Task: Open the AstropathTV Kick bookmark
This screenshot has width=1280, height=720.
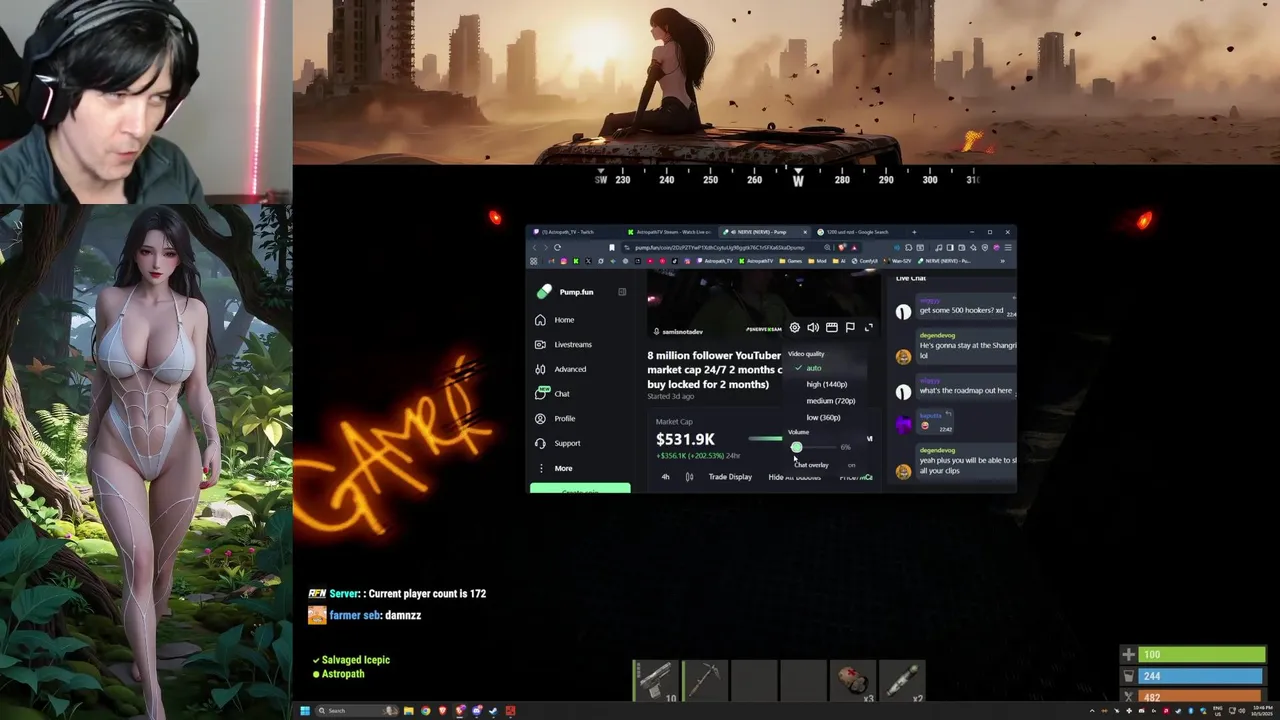Action: 756,261
